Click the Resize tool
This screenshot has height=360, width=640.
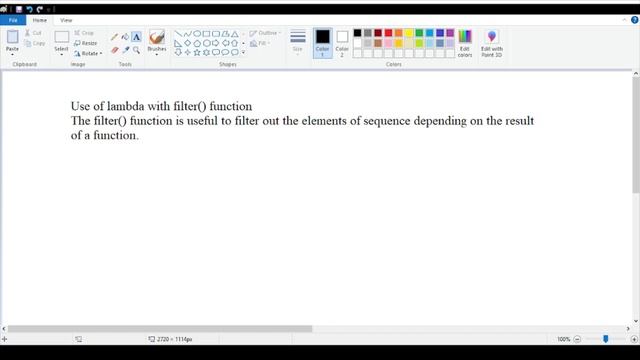pos(86,43)
